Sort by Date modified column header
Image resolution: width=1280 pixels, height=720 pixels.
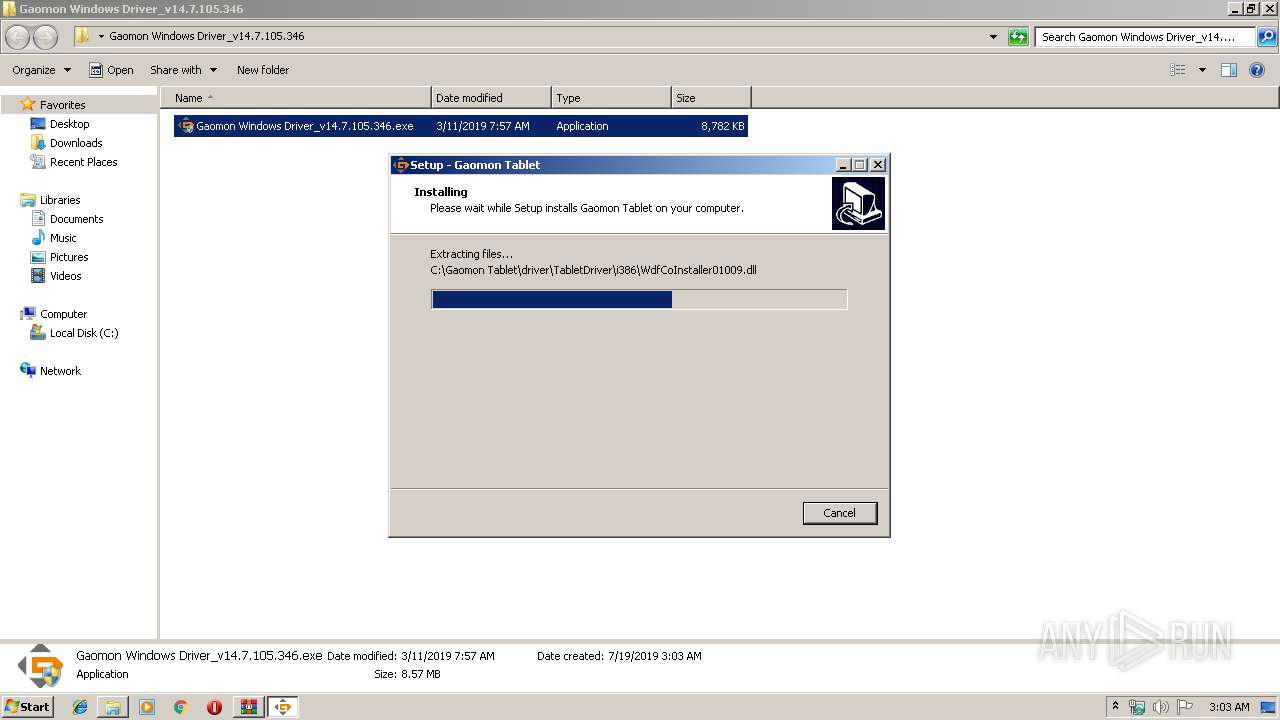click(x=491, y=98)
